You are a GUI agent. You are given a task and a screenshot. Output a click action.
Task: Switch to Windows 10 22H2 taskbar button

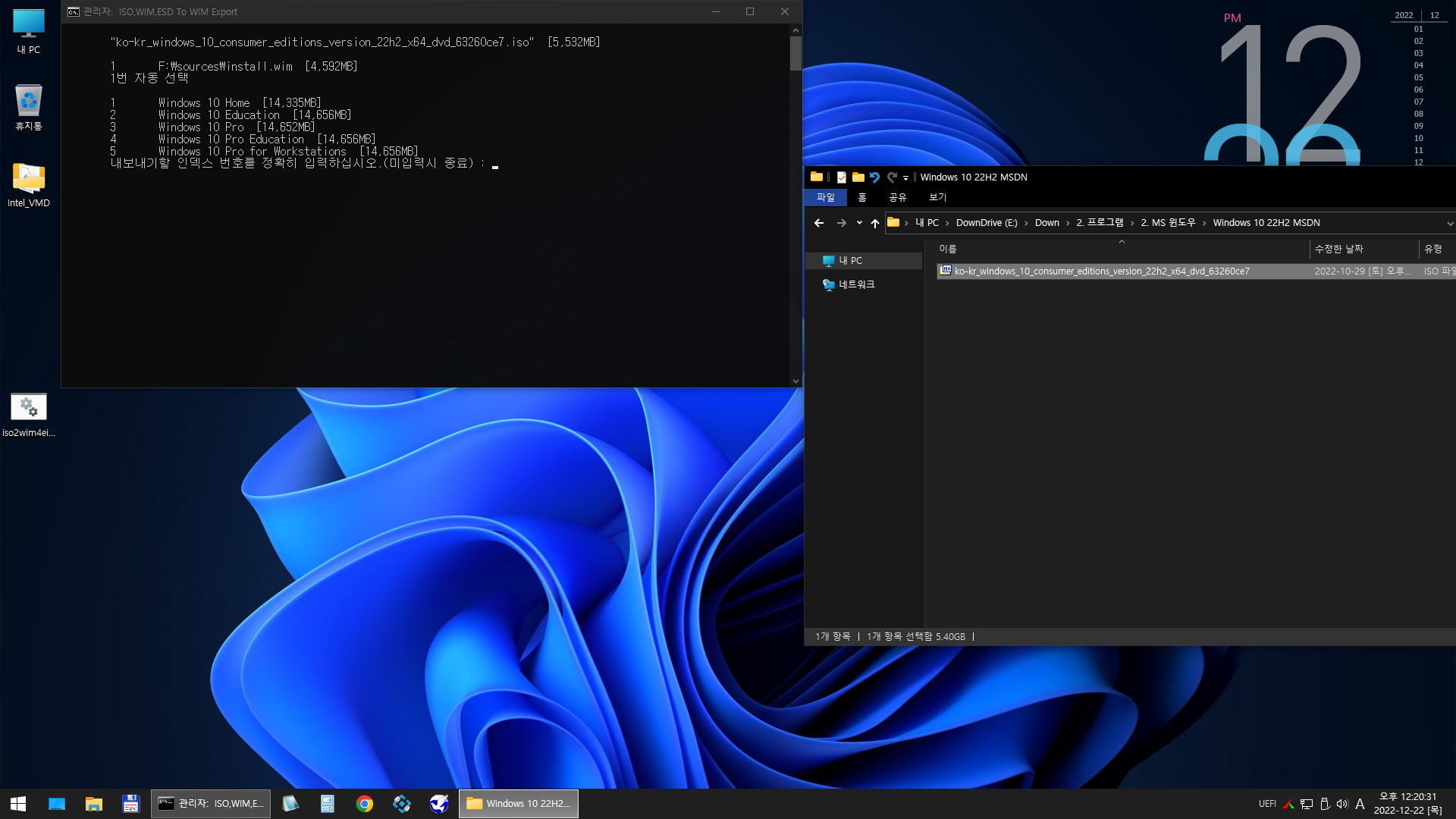coord(519,804)
